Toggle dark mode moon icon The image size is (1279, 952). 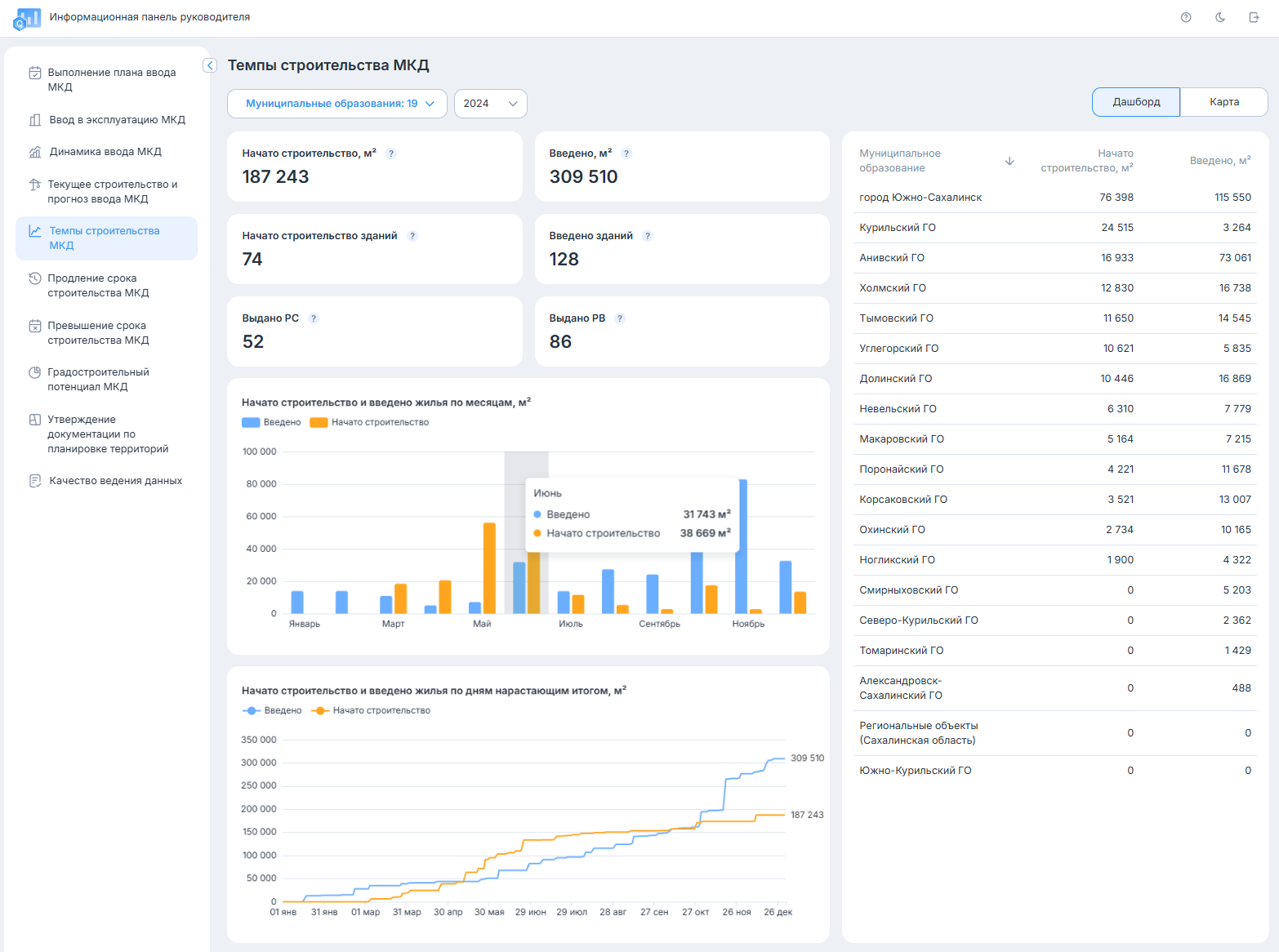1220,17
